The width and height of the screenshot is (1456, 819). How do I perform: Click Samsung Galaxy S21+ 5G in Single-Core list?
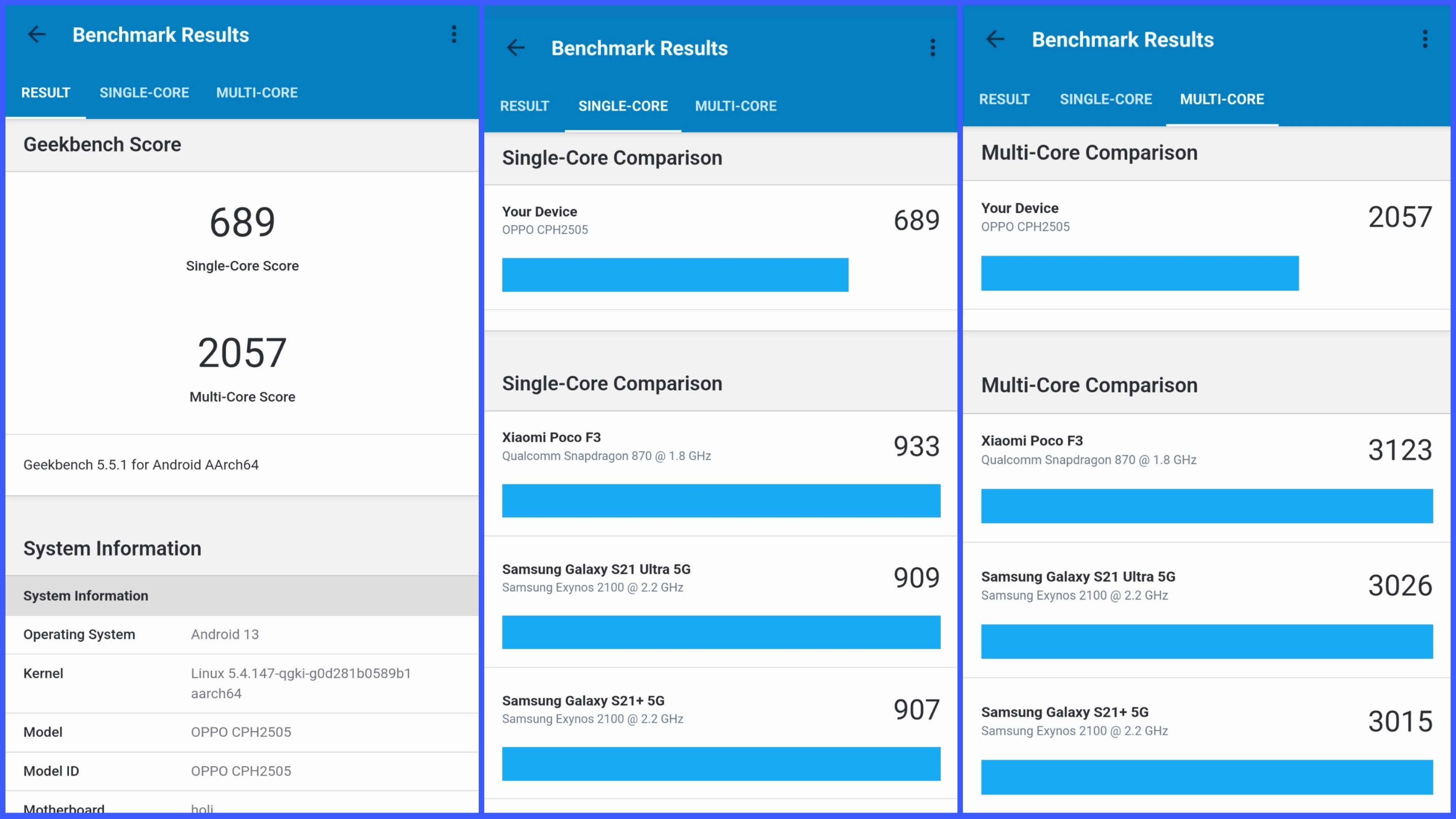(583, 701)
